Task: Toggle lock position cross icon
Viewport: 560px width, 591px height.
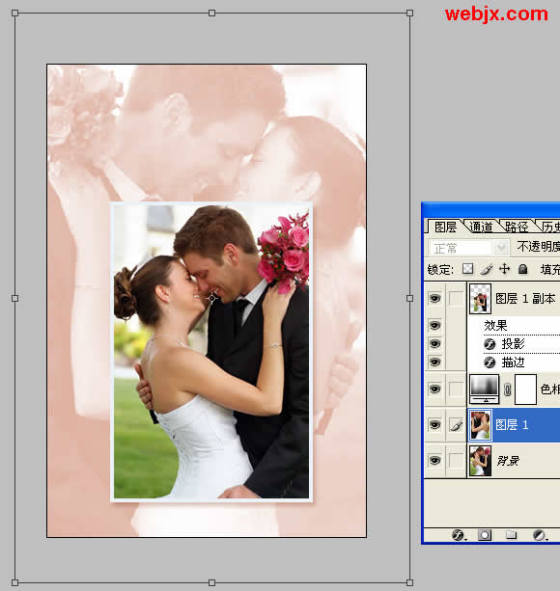Action: coord(504,269)
